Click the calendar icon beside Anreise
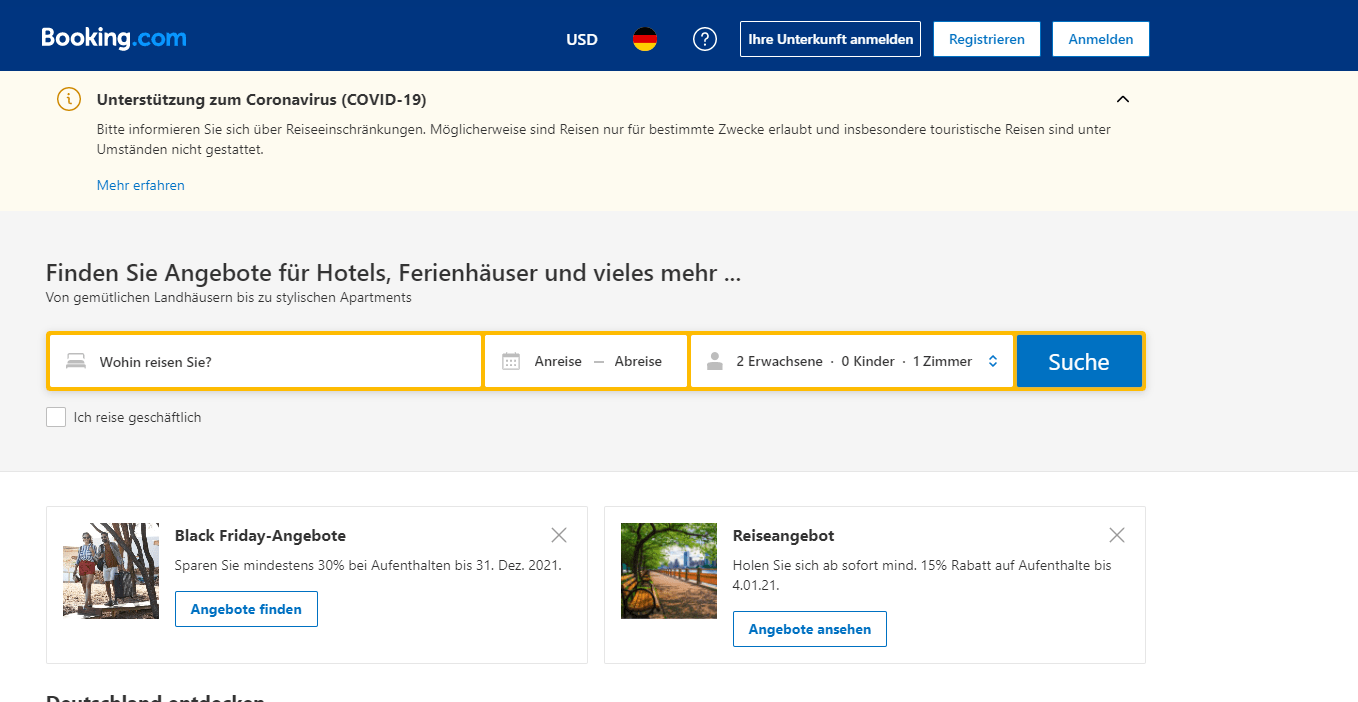Image resolution: width=1358 pixels, height=702 pixels. [x=511, y=361]
